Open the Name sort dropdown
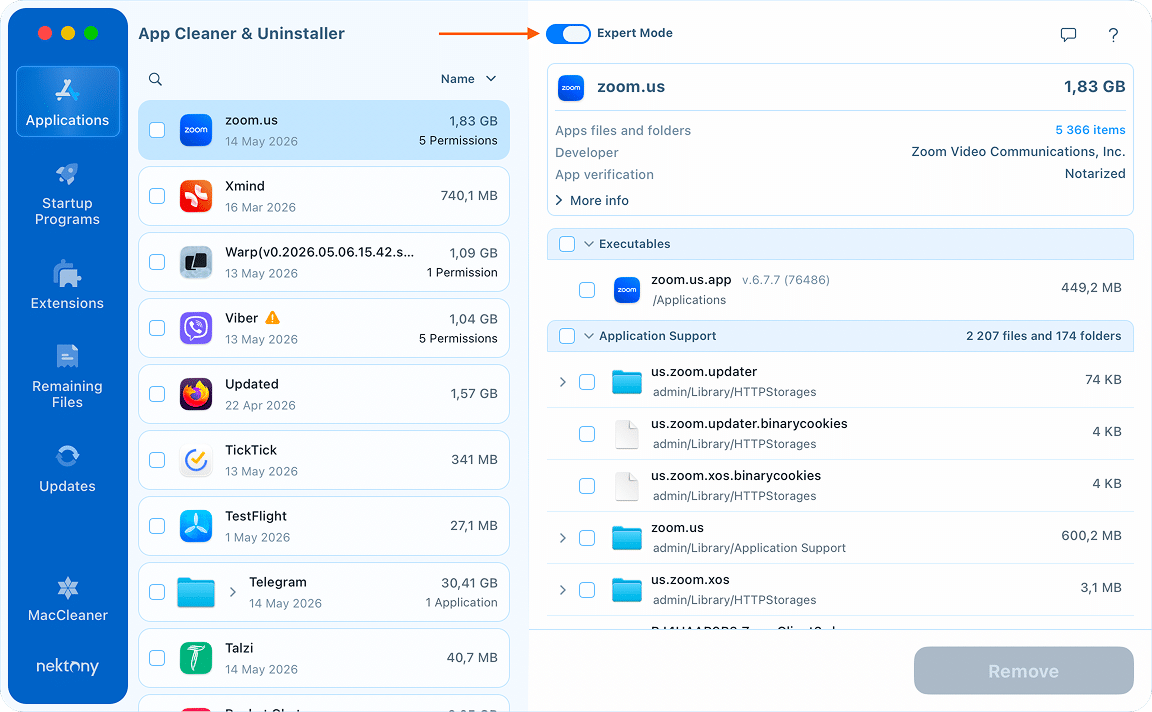 [x=469, y=79]
